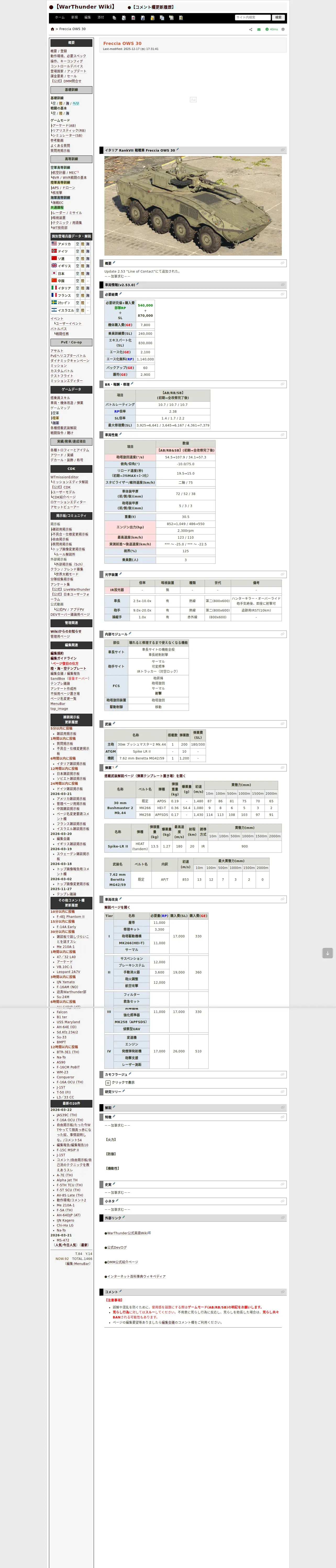Click the green mail icon in the breadcrumb bar

[x=259, y=29]
